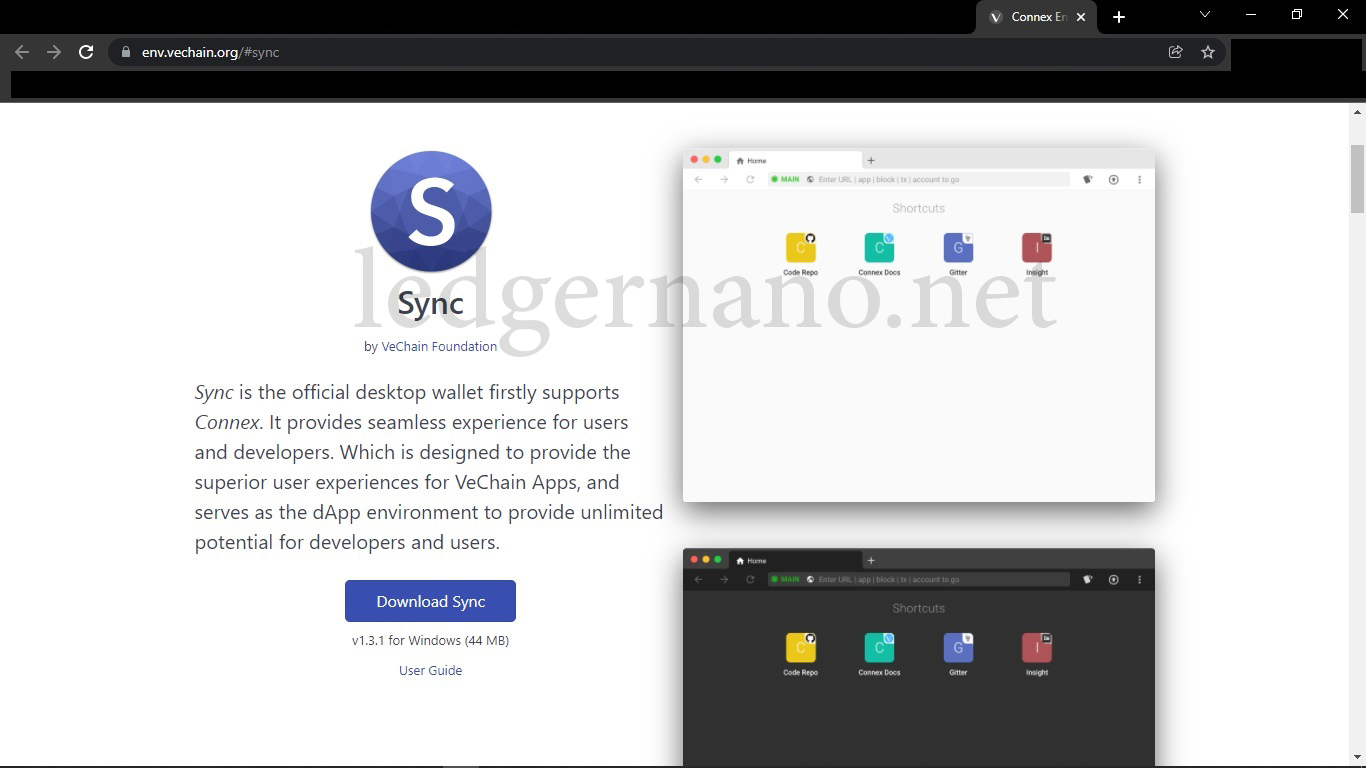Screen dimensions: 1366x768
Task: Go back to the previous page
Action: point(22,52)
